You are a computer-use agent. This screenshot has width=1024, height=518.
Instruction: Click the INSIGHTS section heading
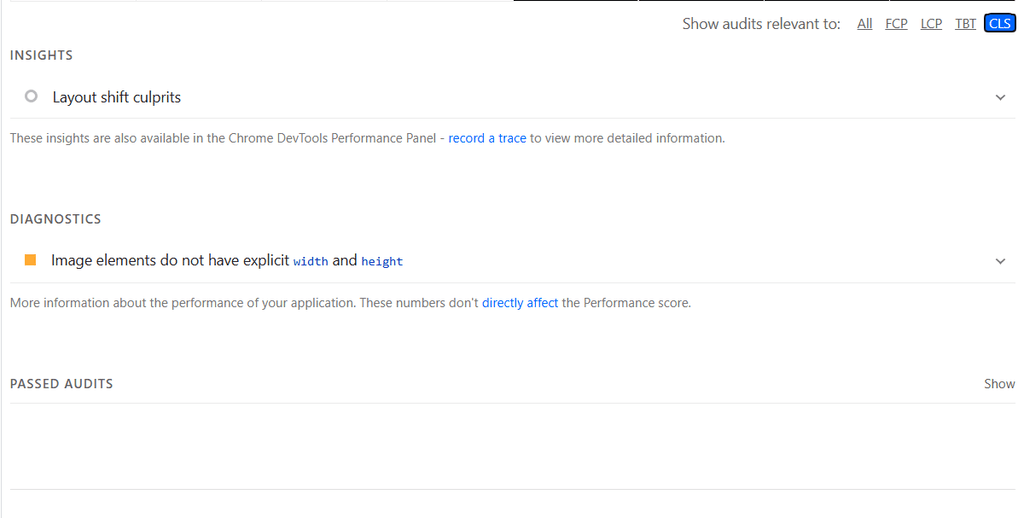[x=41, y=55]
